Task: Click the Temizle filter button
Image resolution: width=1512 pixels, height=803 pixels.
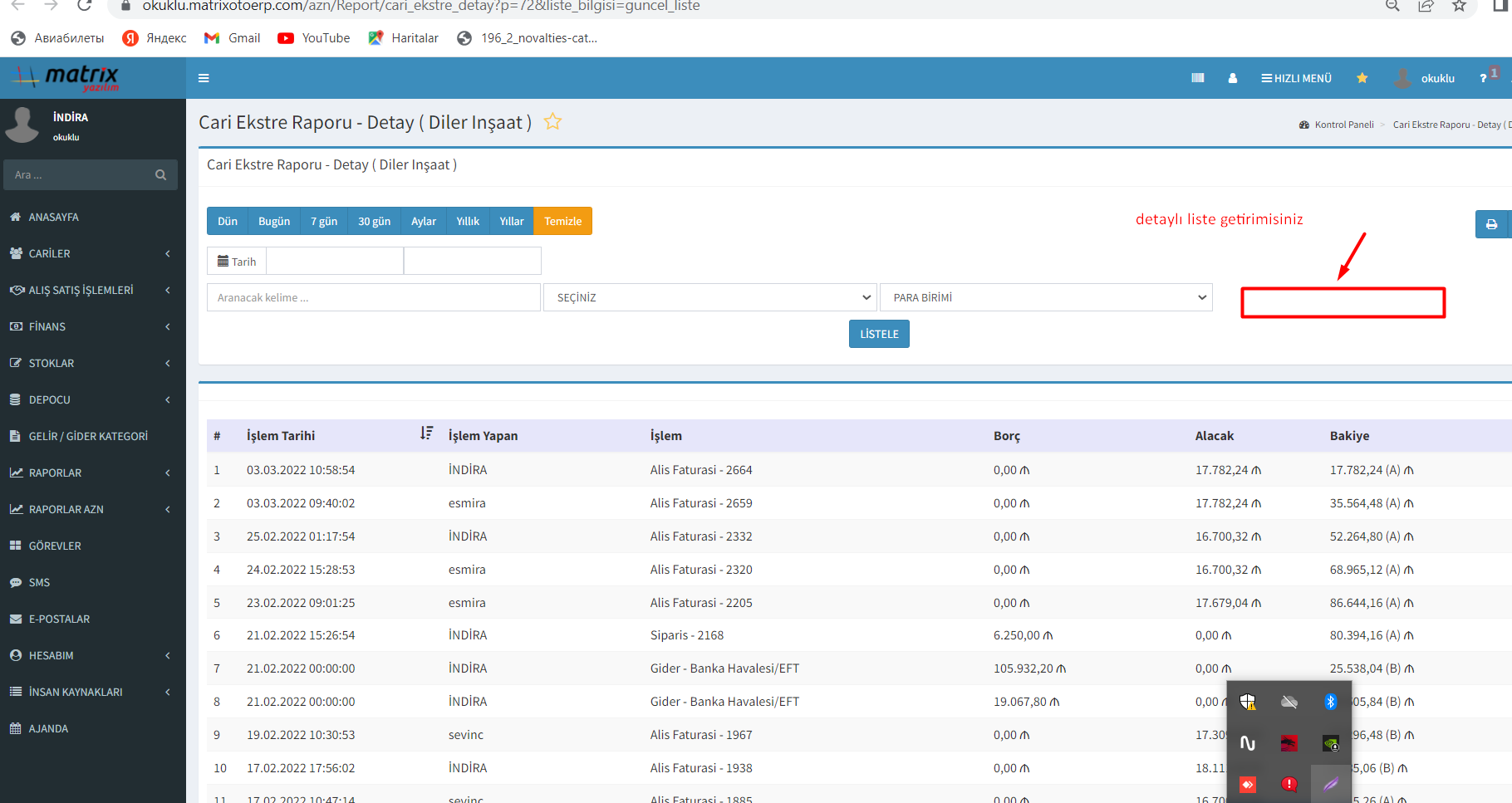Action: pyautogui.click(x=562, y=221)
